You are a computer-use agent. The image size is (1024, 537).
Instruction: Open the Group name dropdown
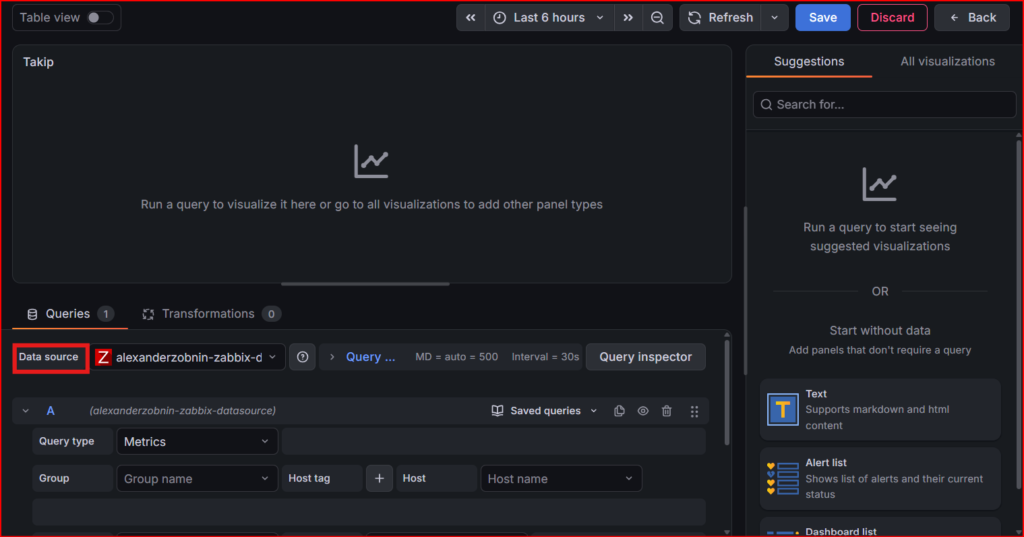point(197,479)
